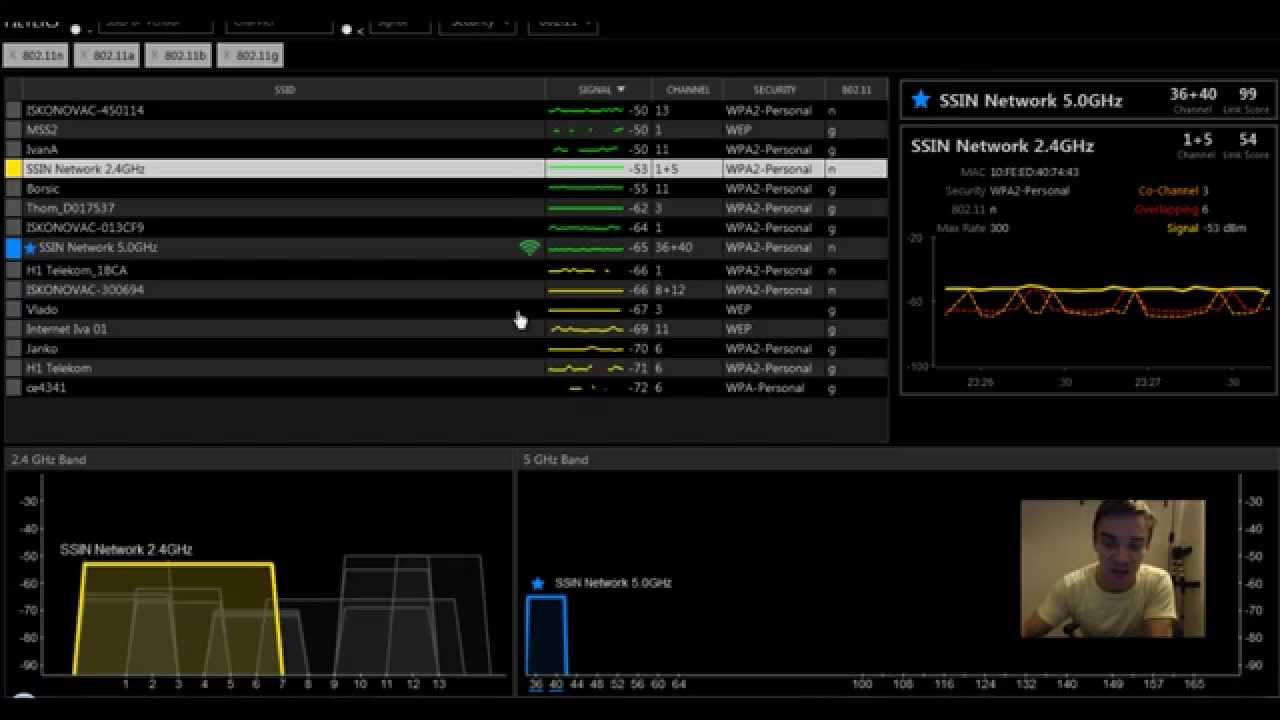Click the star in the SSIN Network 5.0GHz details header

921,100
